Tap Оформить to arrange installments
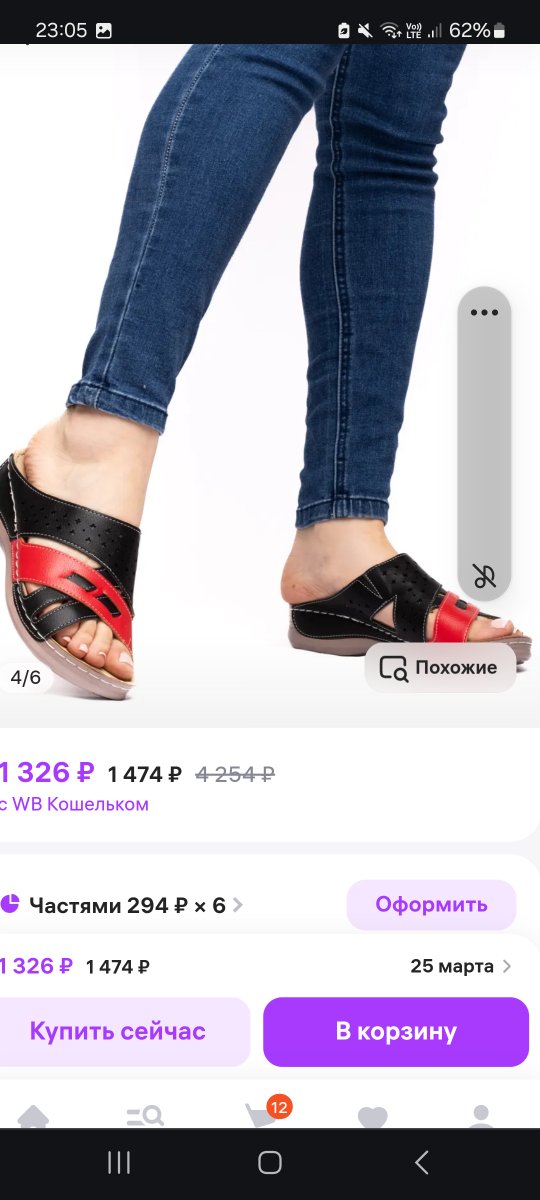The image size is (540, 1200). [431, 905]
